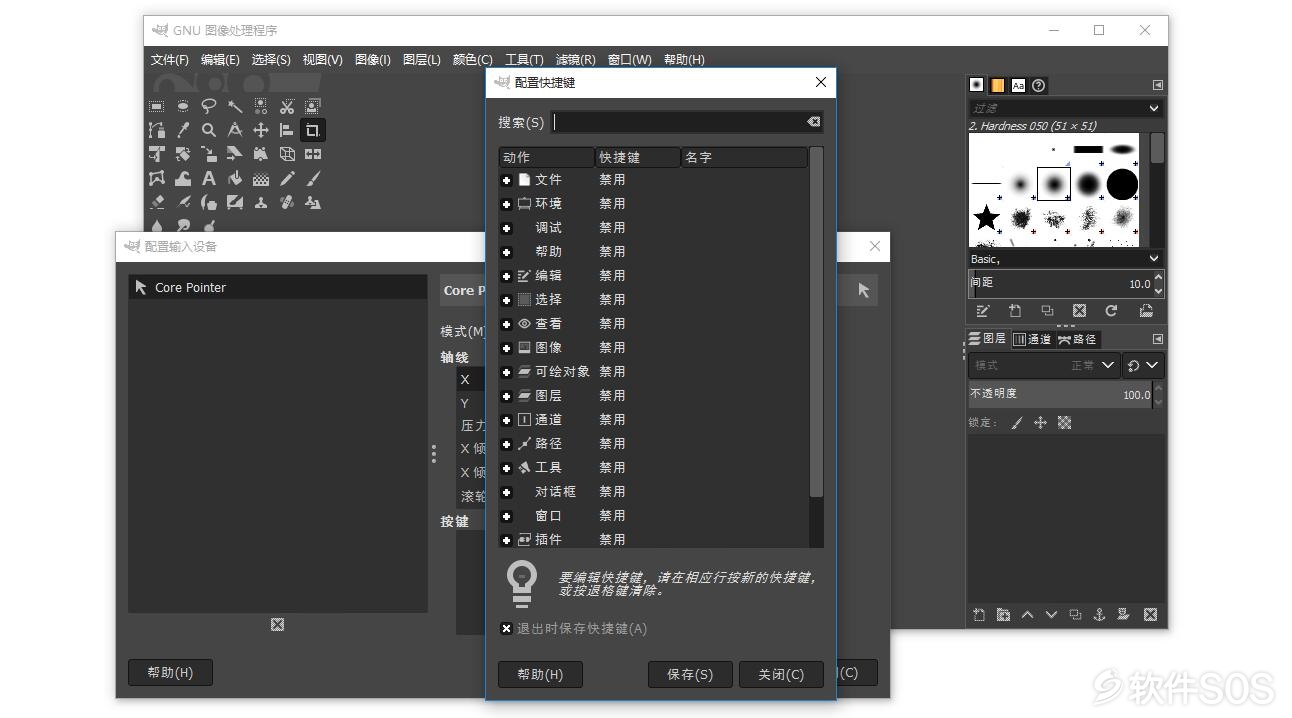1292x718 pixels.
Task: Close the 配置输入设备 dialog
Action: pyautogui.click(x=875, y=246)
